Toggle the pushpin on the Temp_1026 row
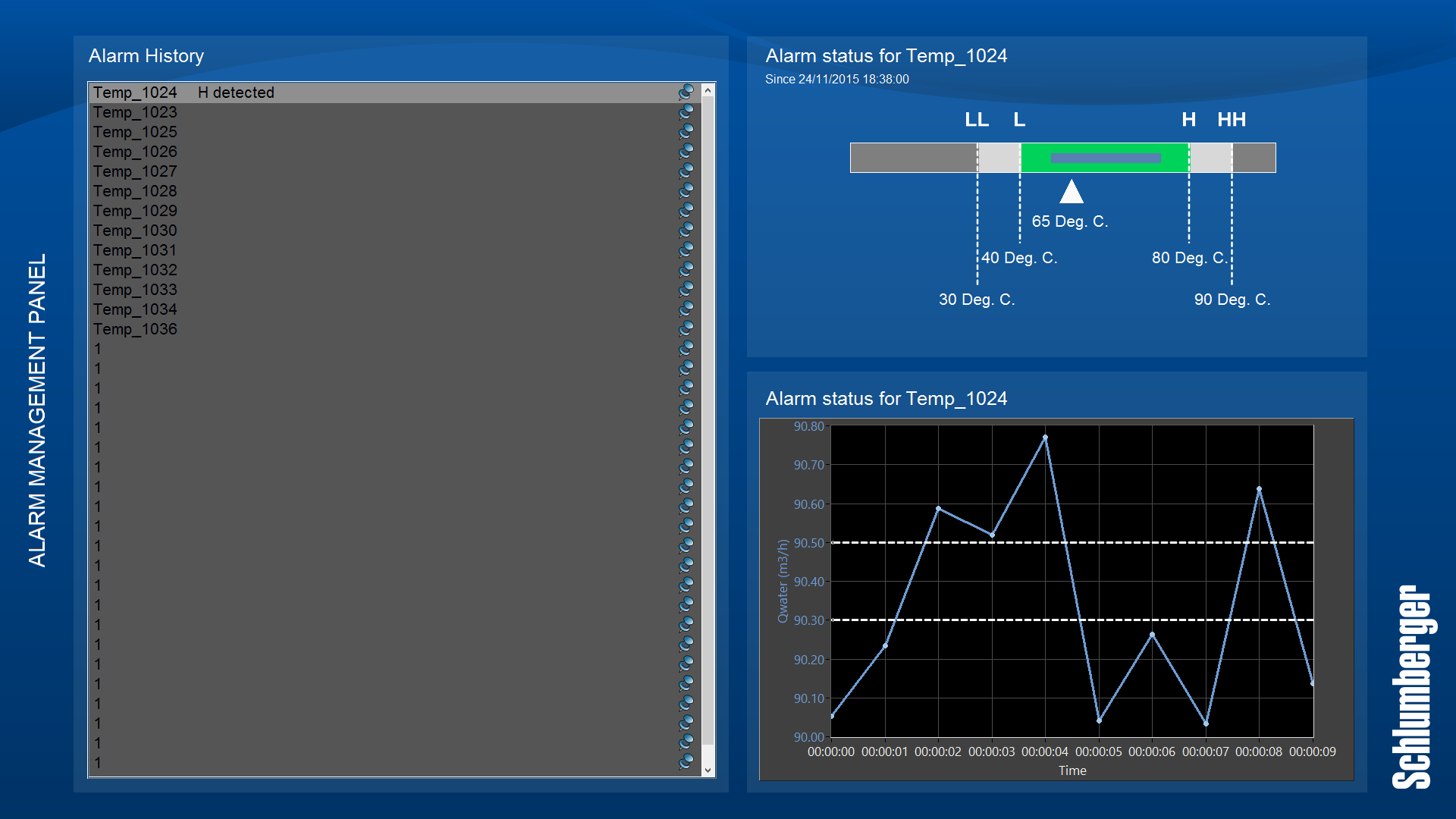 (x=686, y=151)
